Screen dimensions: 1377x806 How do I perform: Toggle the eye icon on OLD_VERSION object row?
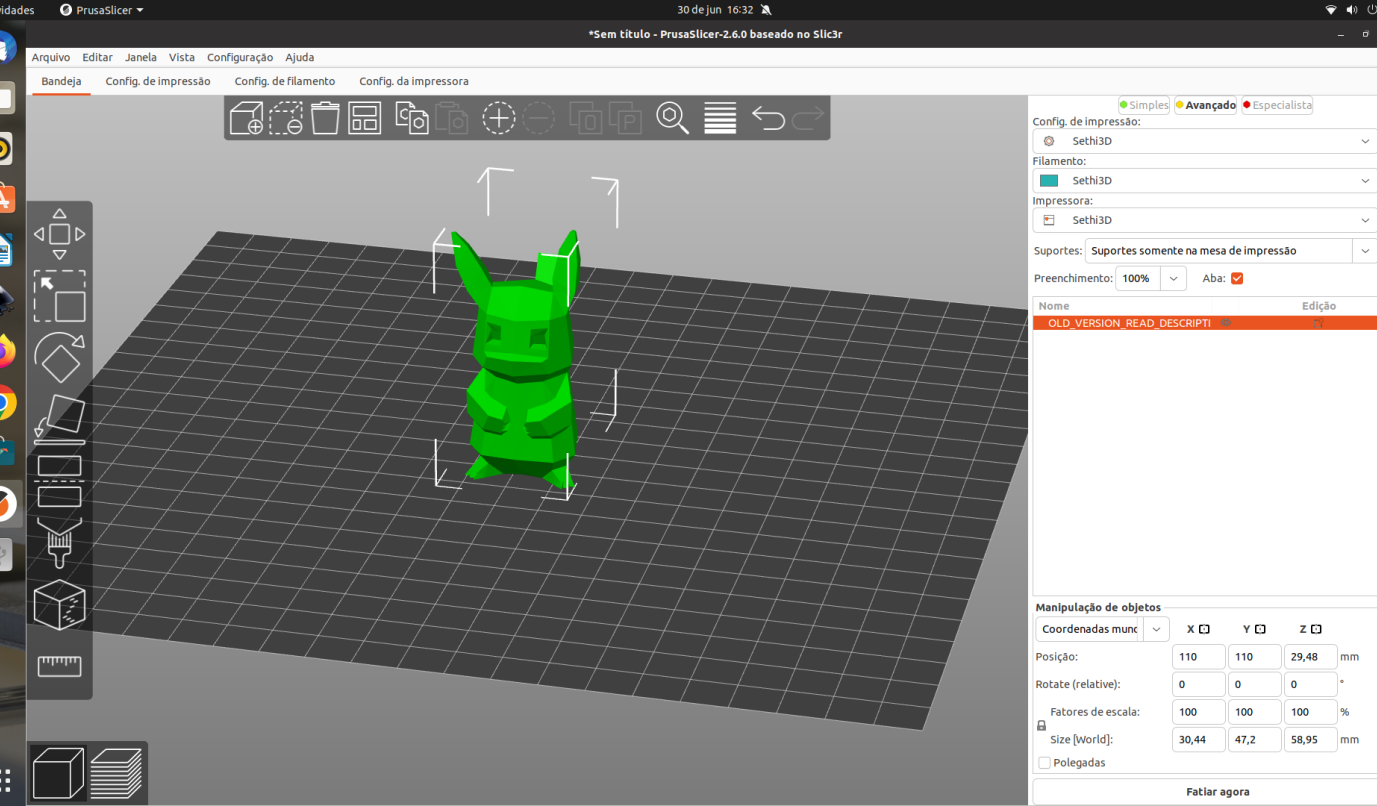pos(1225,323)
